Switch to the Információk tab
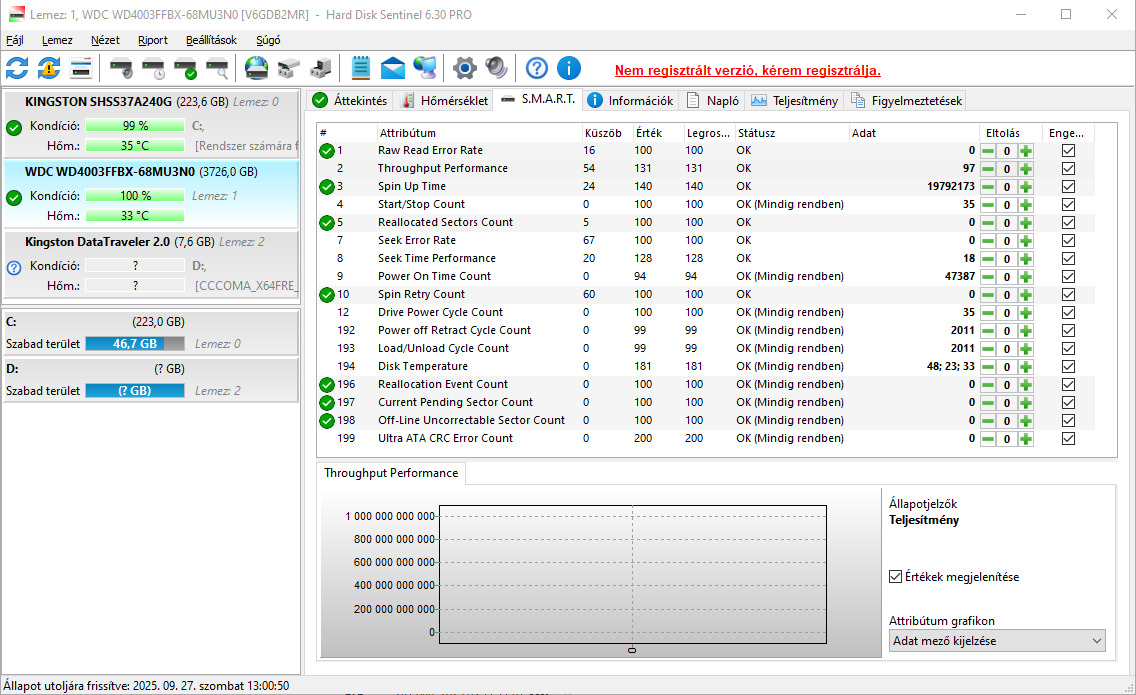Viewport: 1136px width, 695px height. (631, 101)
